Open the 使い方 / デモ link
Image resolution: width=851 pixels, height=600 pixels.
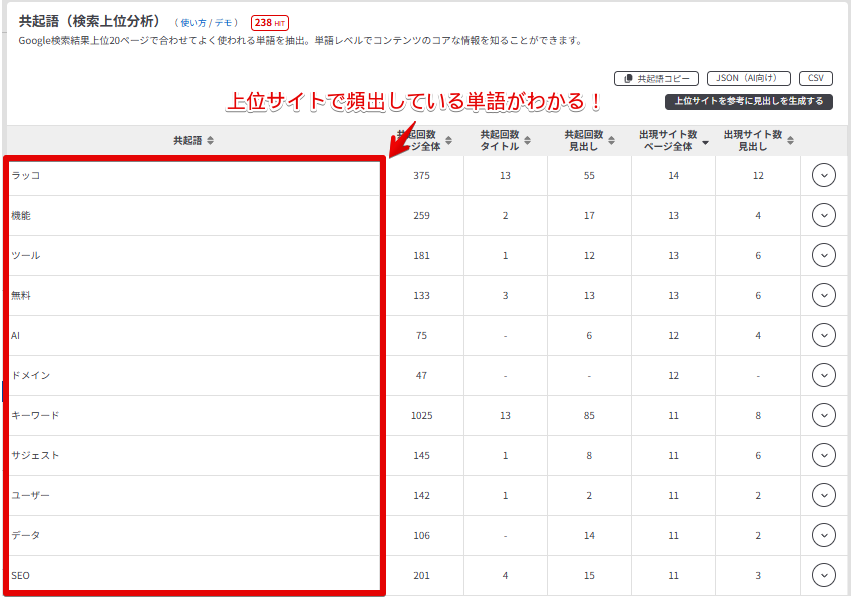[x=207, y=22]
